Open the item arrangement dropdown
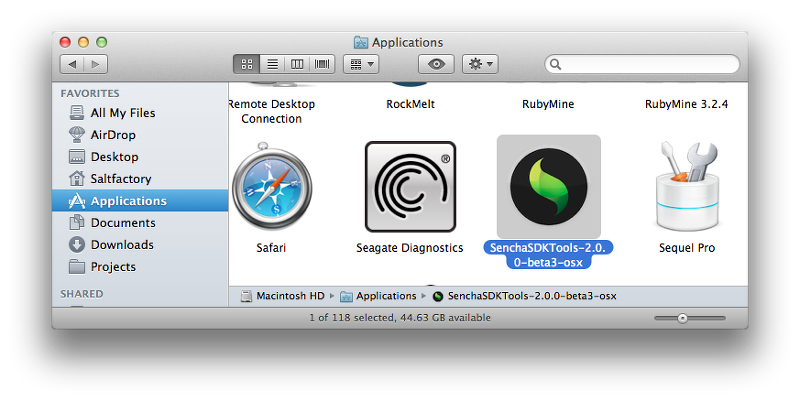This screenshot has width=800, height=401. (x=361, y=64)
